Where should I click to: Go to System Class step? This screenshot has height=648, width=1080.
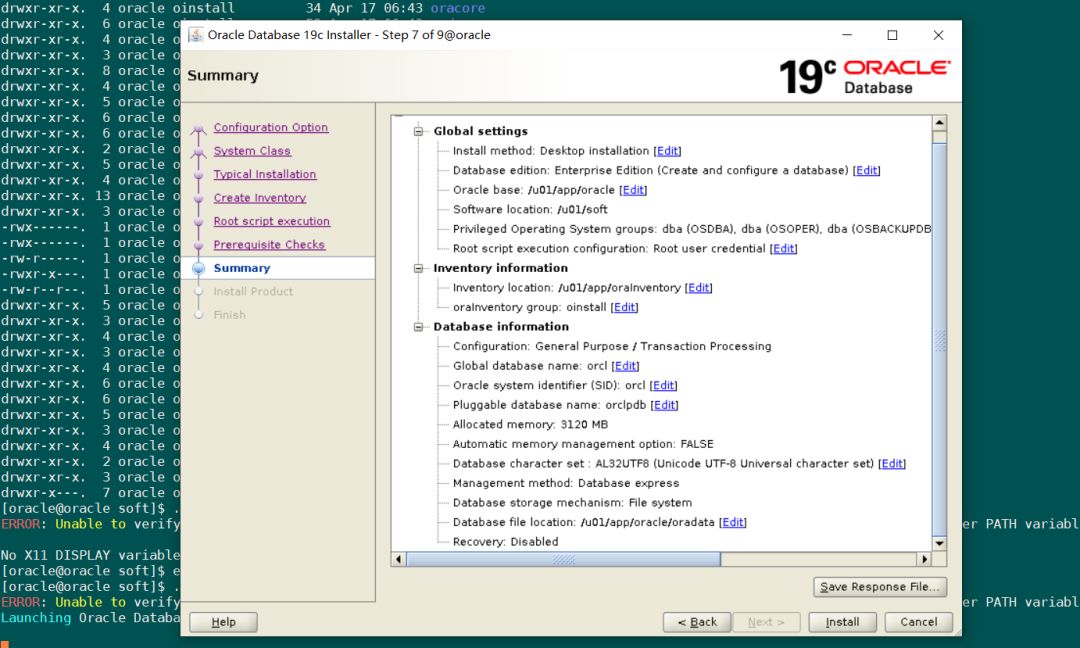(x=252, y=151)
